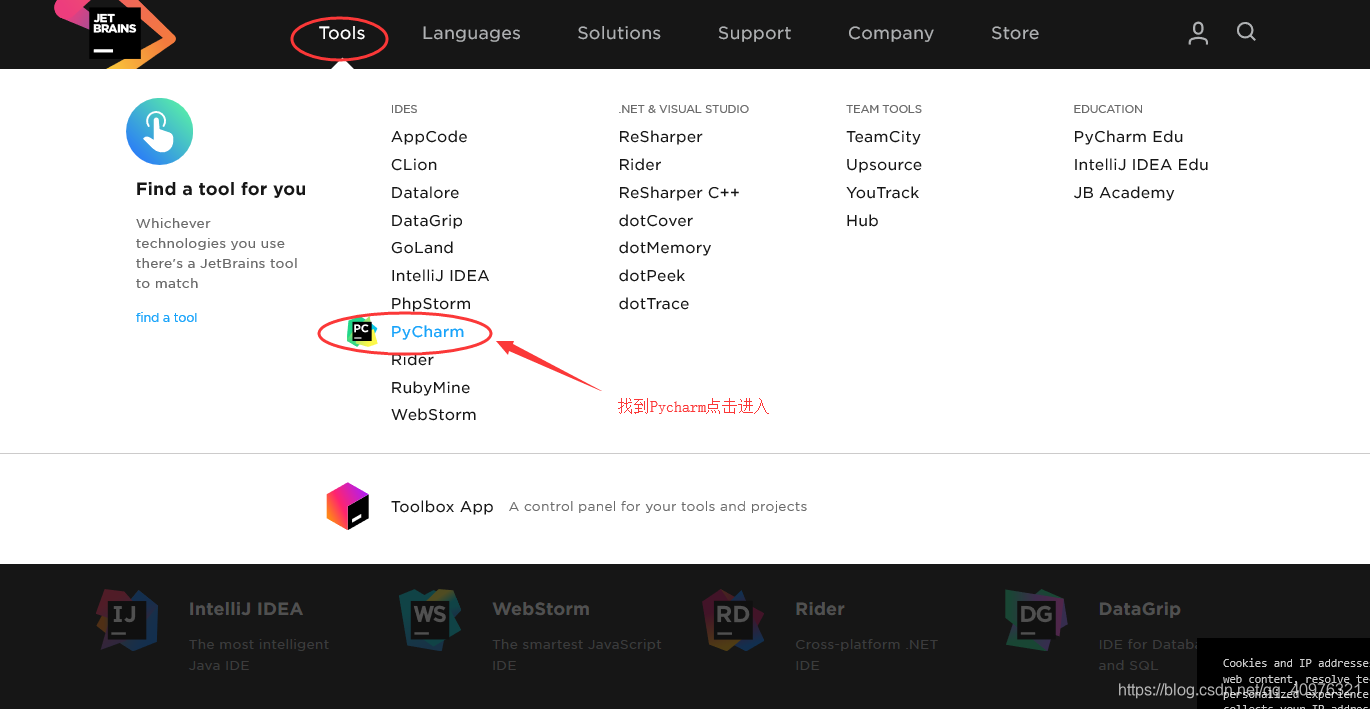Open the ReSharper link
This screenshot has width=1370, height=709.
coord(660,137)
